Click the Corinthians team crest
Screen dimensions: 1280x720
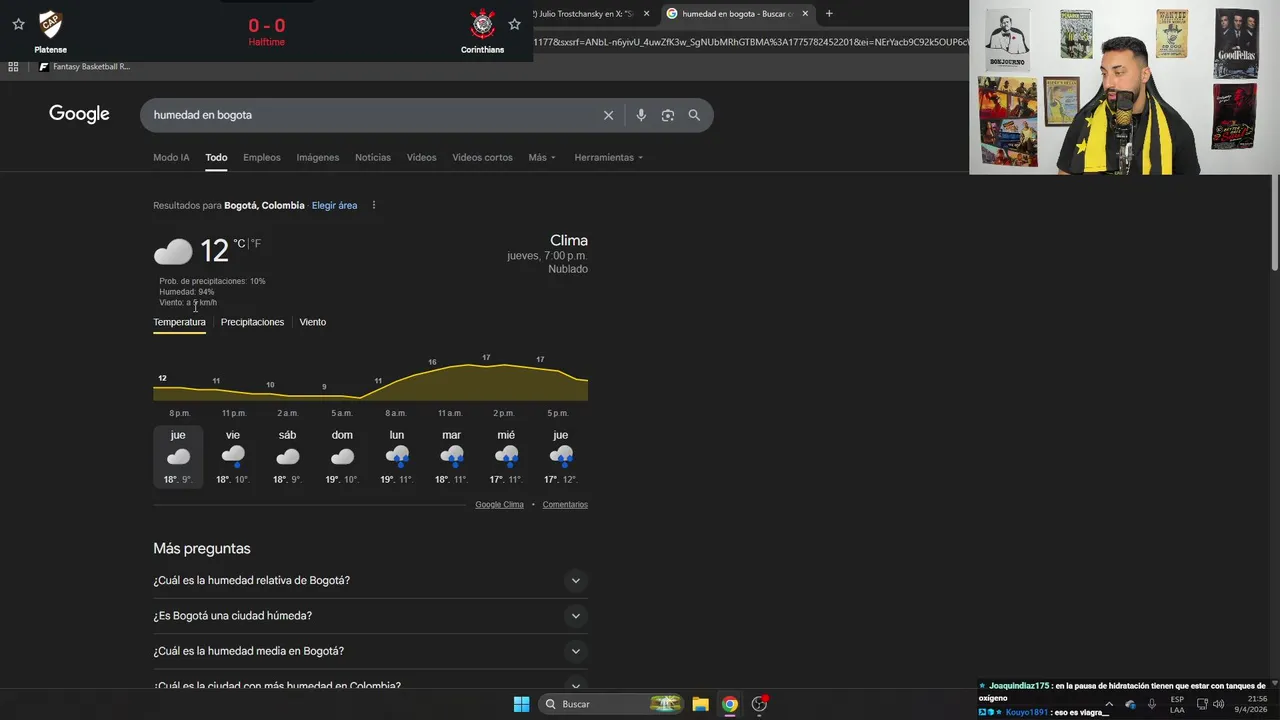click(482, 24)
